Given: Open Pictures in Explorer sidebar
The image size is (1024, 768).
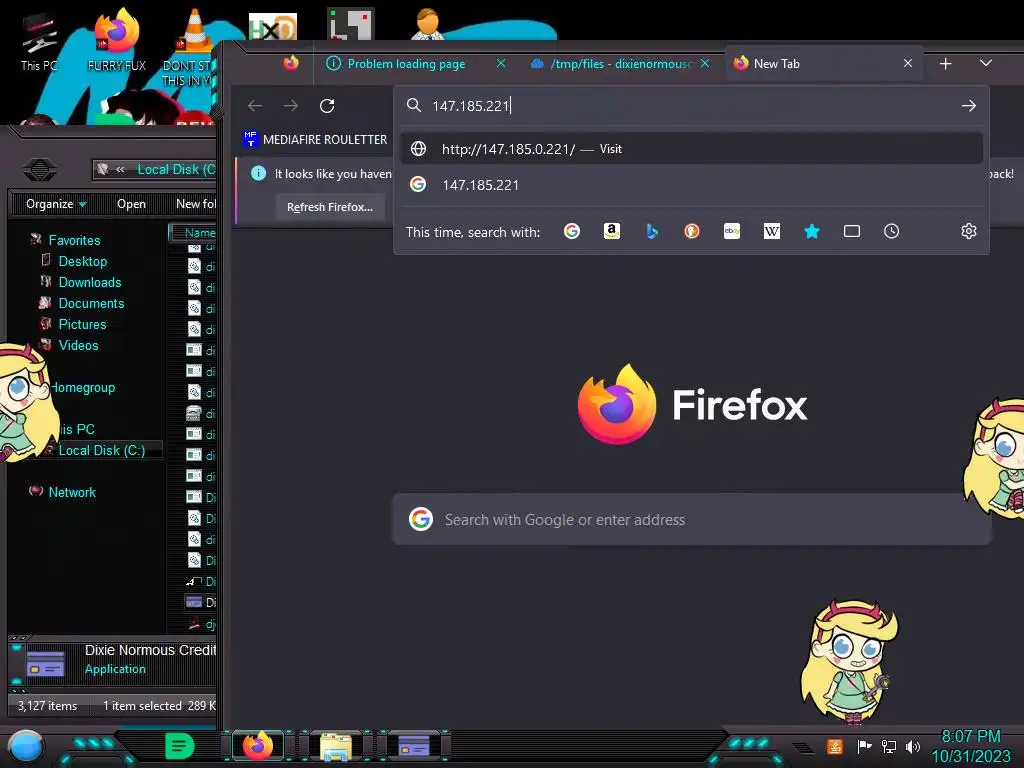Looking at the screenshot, I should [82, 324].
